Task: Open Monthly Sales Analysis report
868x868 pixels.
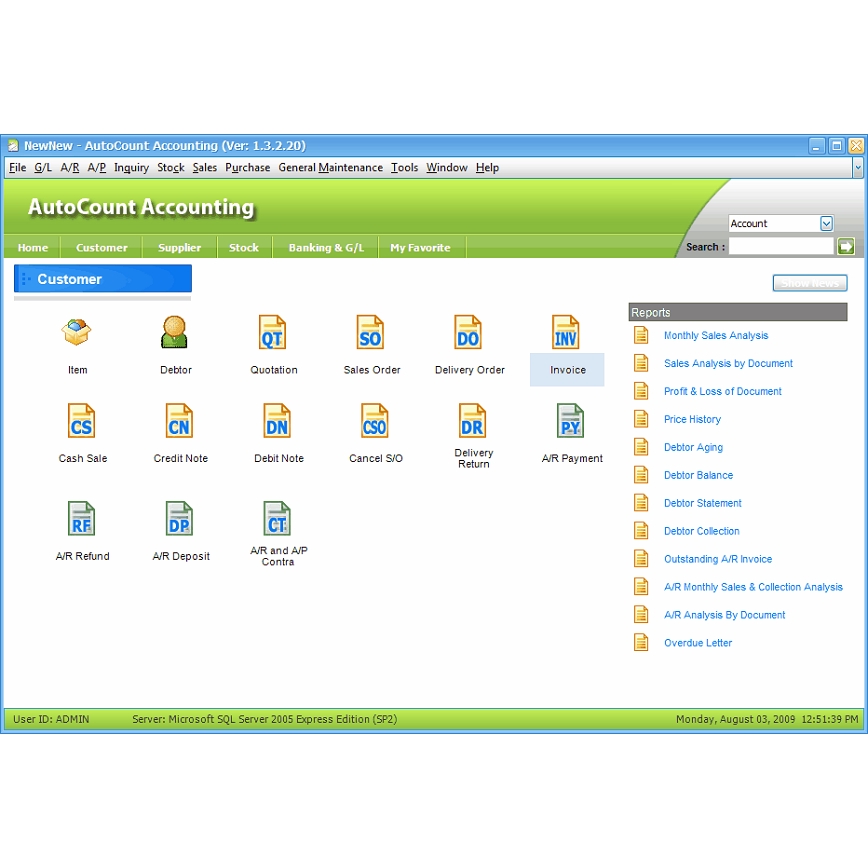Action: click(716, 336)
